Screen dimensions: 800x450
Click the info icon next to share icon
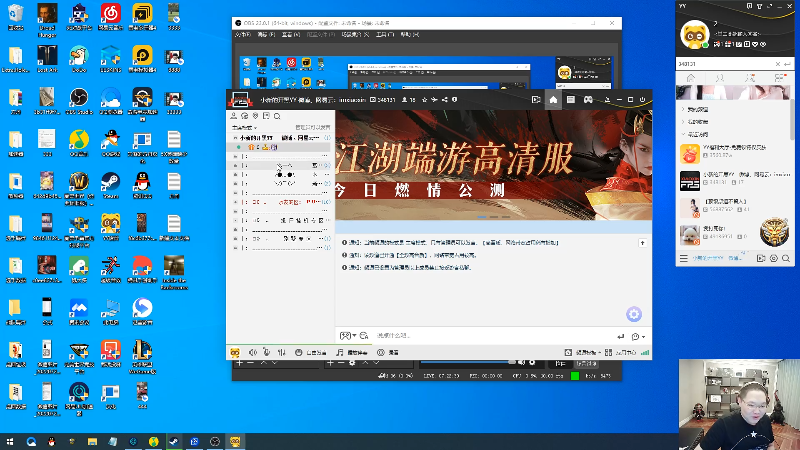click(455, 100)
